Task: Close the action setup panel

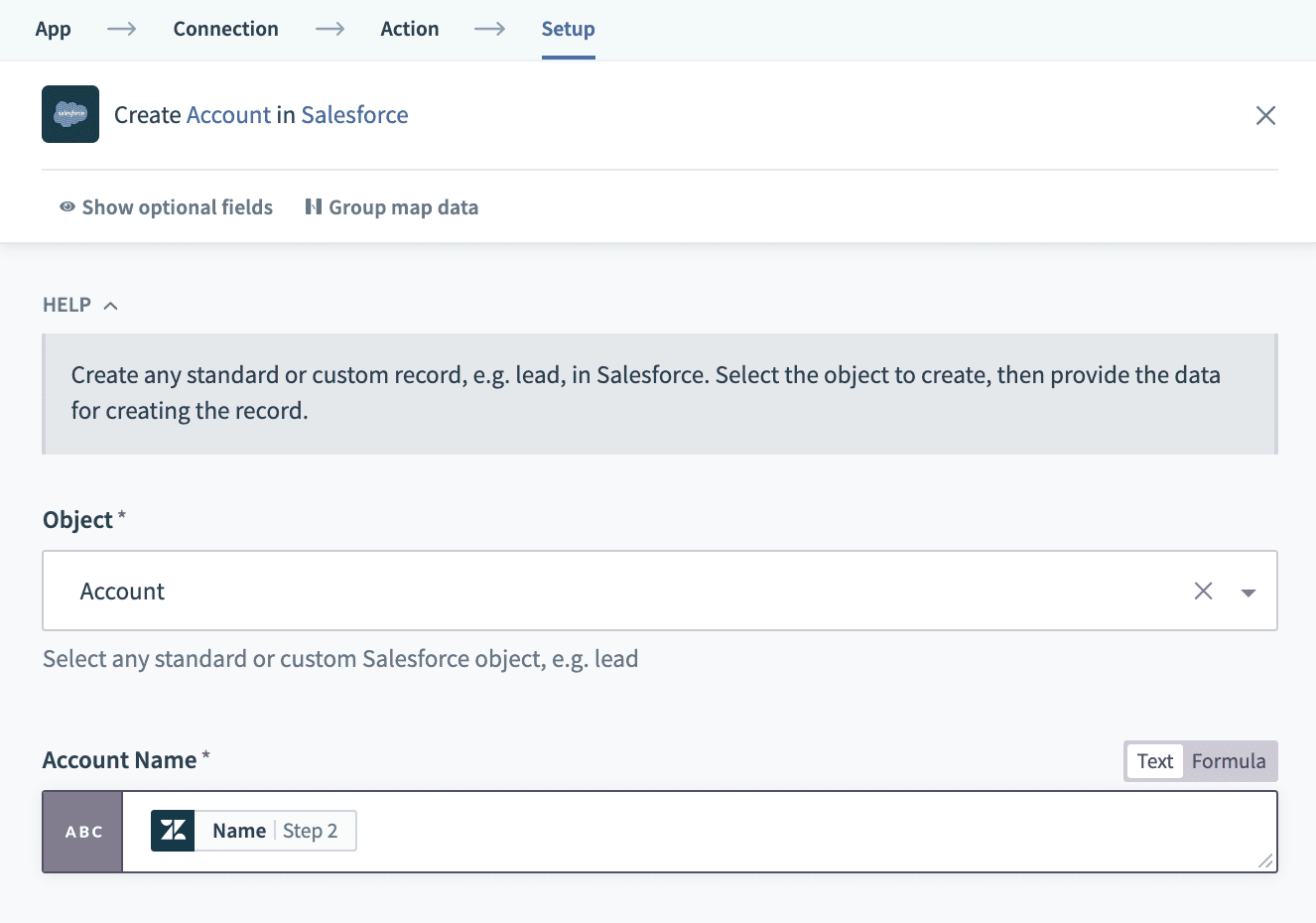Action: [x=1265, y=115]
